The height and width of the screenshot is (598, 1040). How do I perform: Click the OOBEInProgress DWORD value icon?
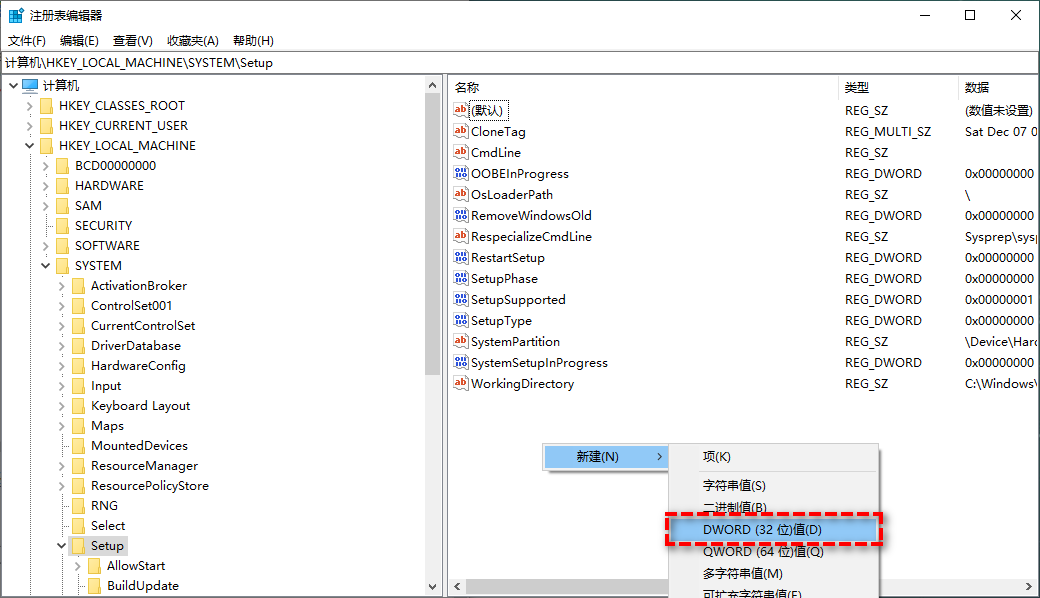461,173
